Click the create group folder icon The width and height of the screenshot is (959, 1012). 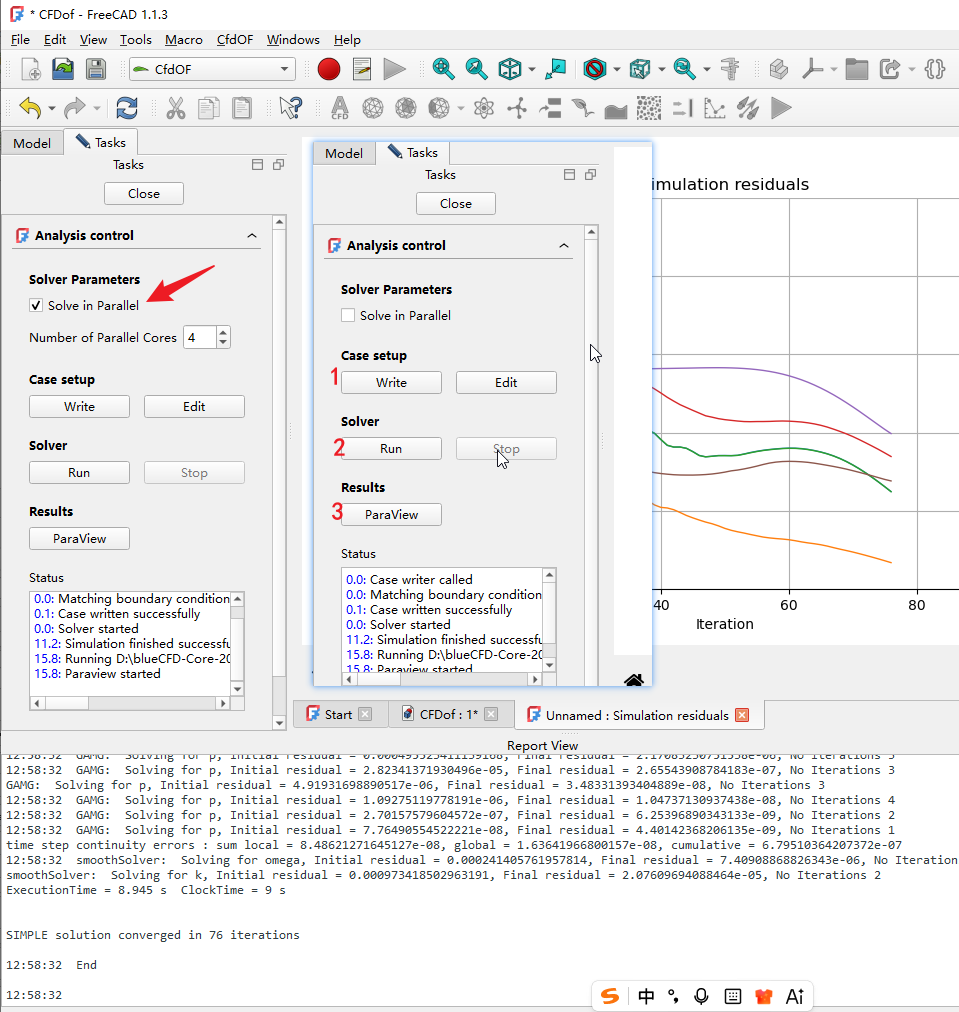point(856,69)
